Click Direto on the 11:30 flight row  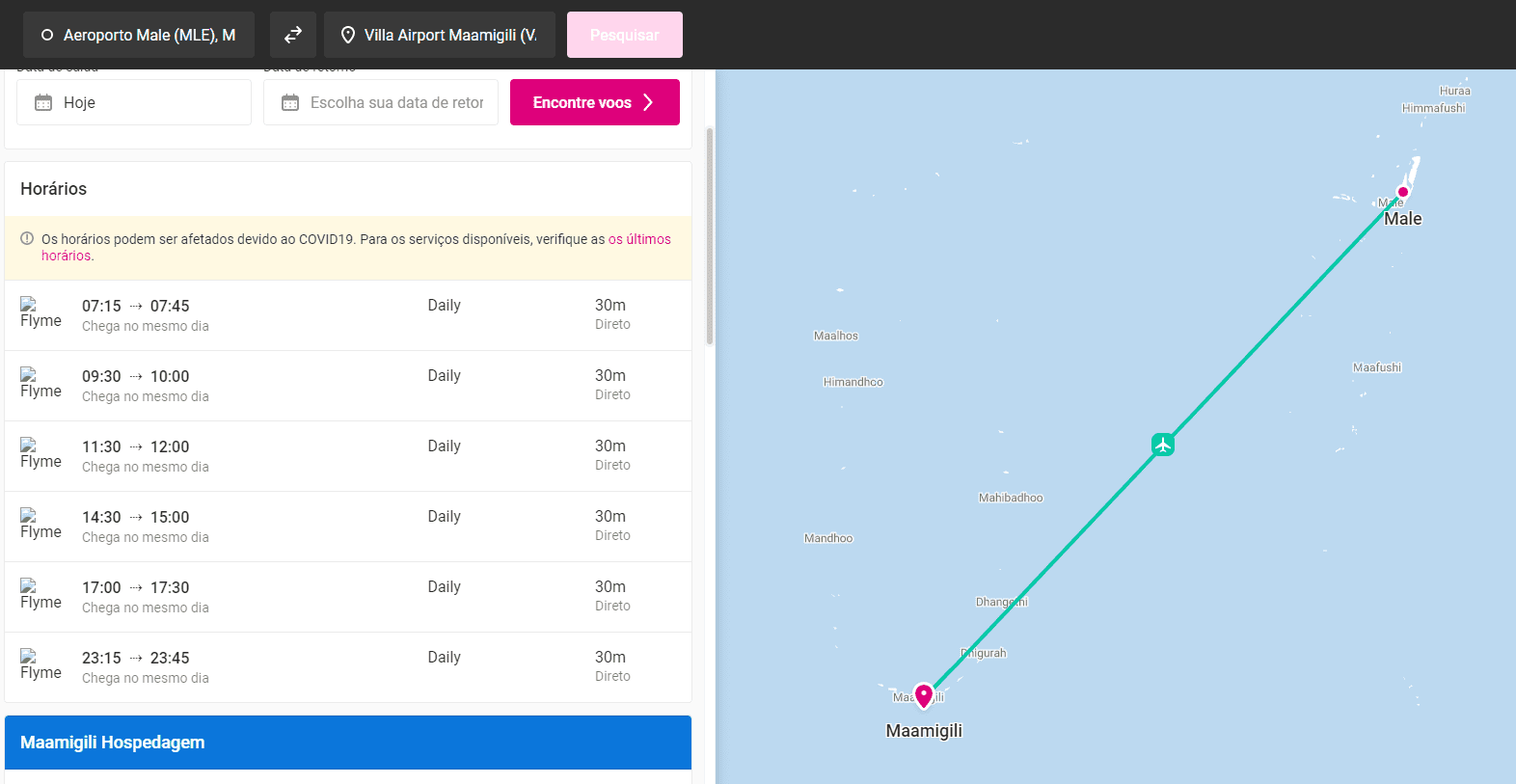click(x=612, y=465)
